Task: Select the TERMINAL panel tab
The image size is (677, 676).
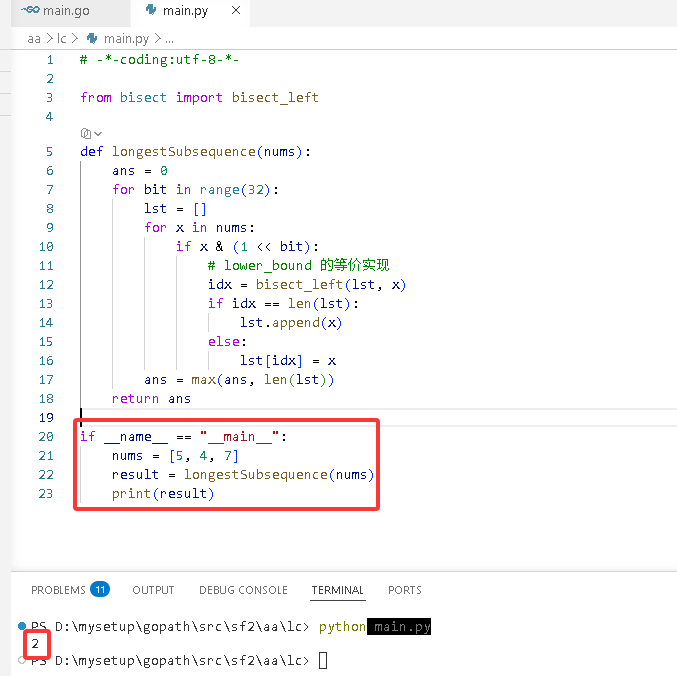Action: pos(338,590)
